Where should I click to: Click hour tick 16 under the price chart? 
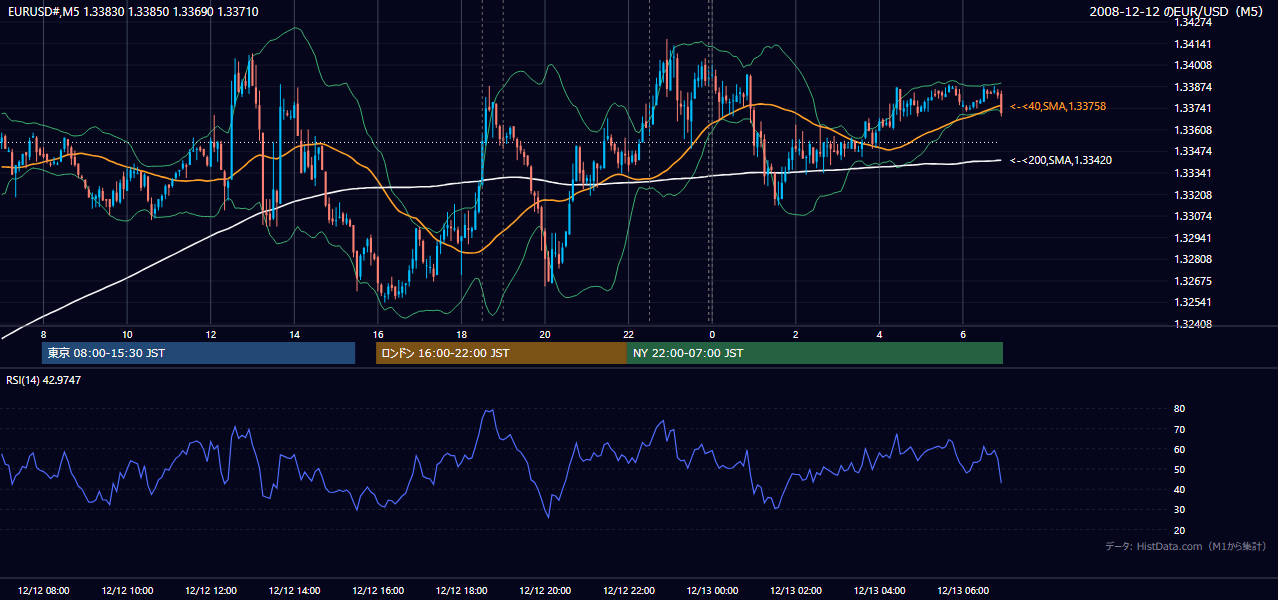[x=378, y=334]
